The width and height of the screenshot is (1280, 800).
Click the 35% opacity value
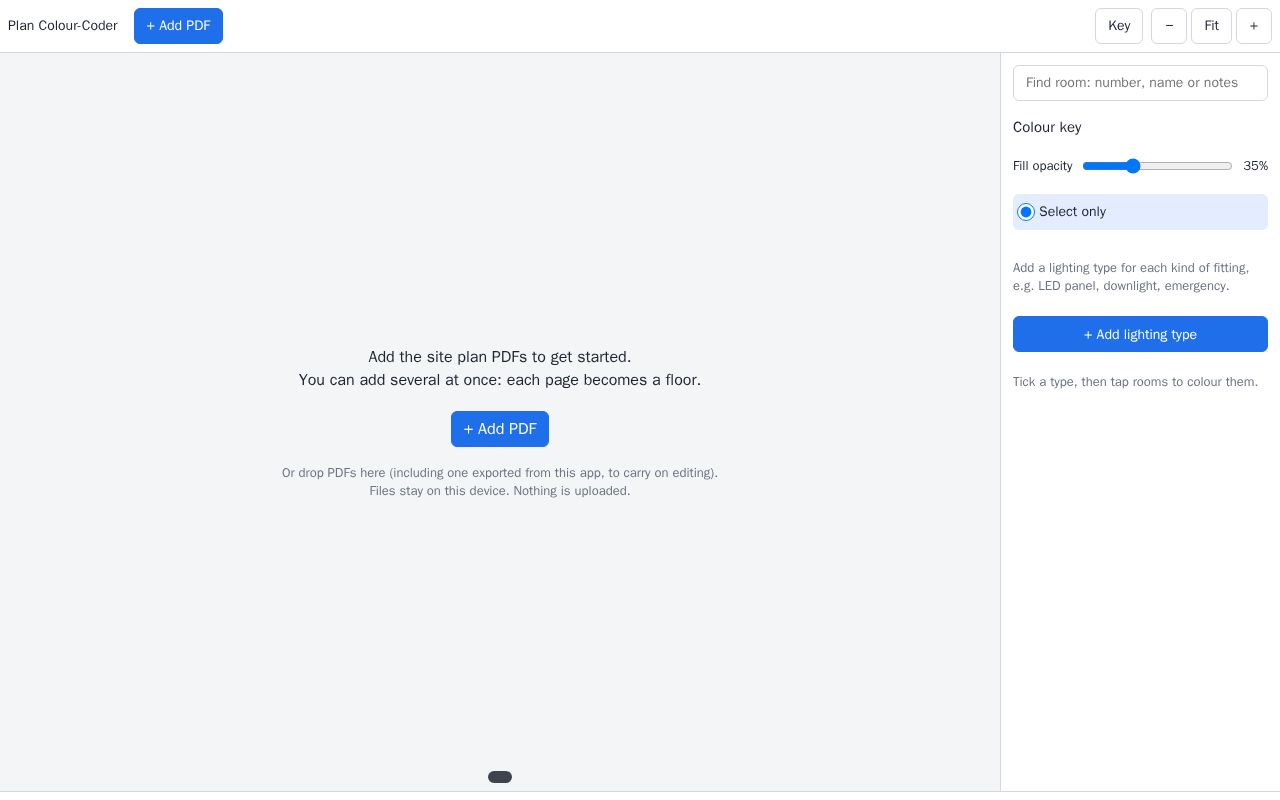(x=1255, y=166)
